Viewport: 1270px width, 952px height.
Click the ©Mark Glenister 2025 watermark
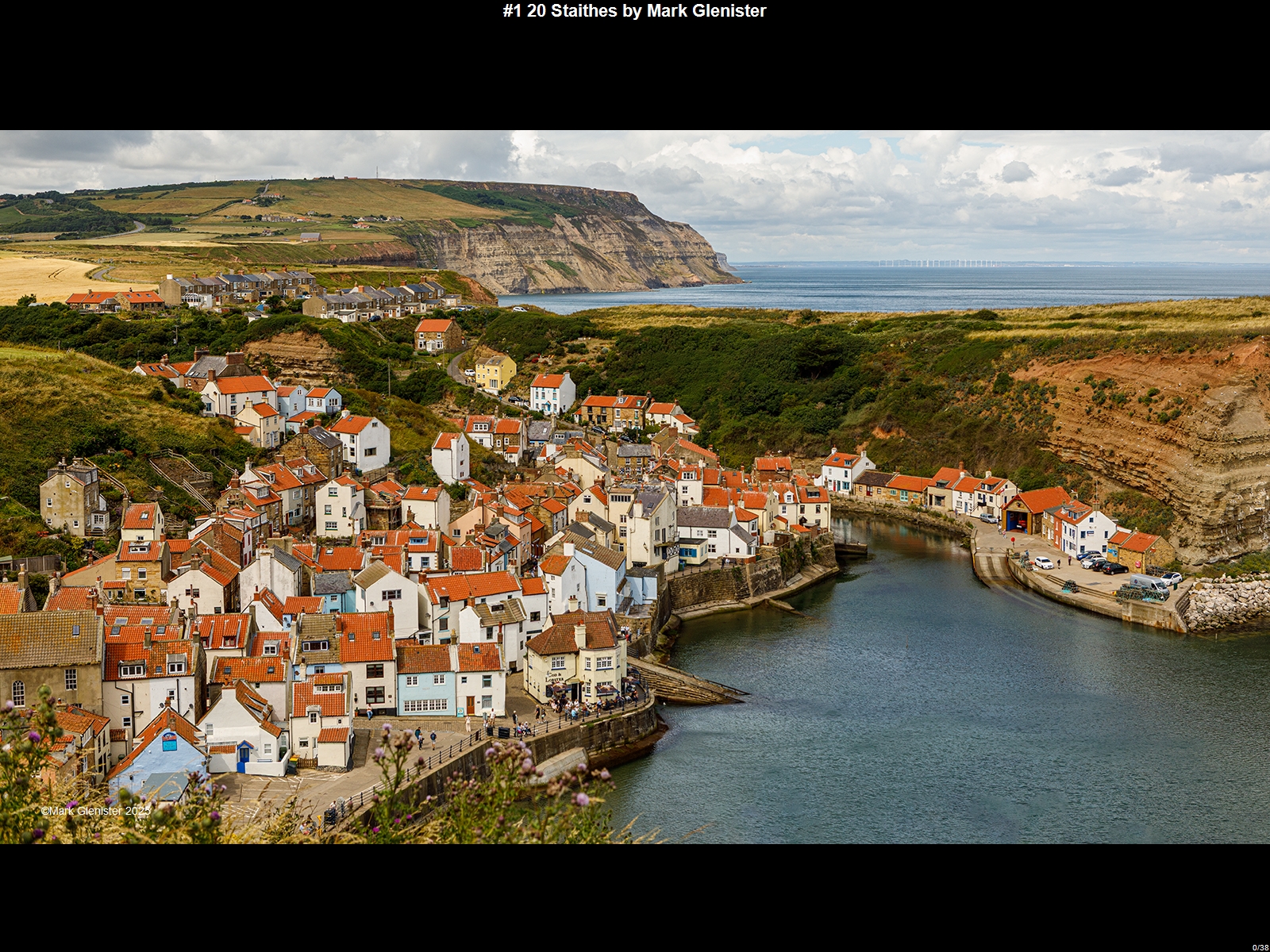[95, 811]
